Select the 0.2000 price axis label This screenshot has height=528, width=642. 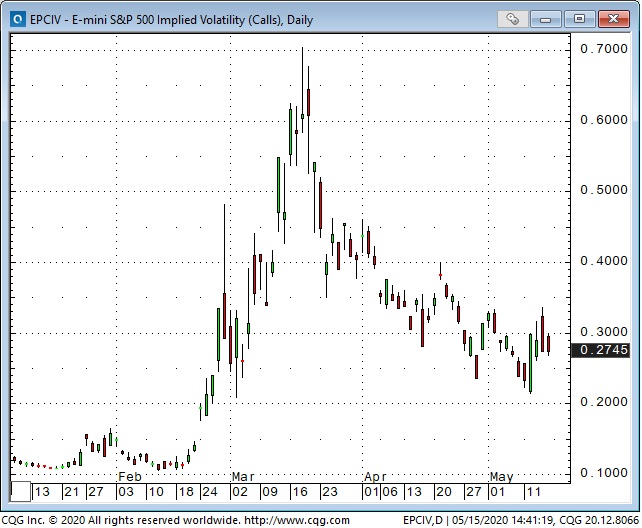point(604,402)
